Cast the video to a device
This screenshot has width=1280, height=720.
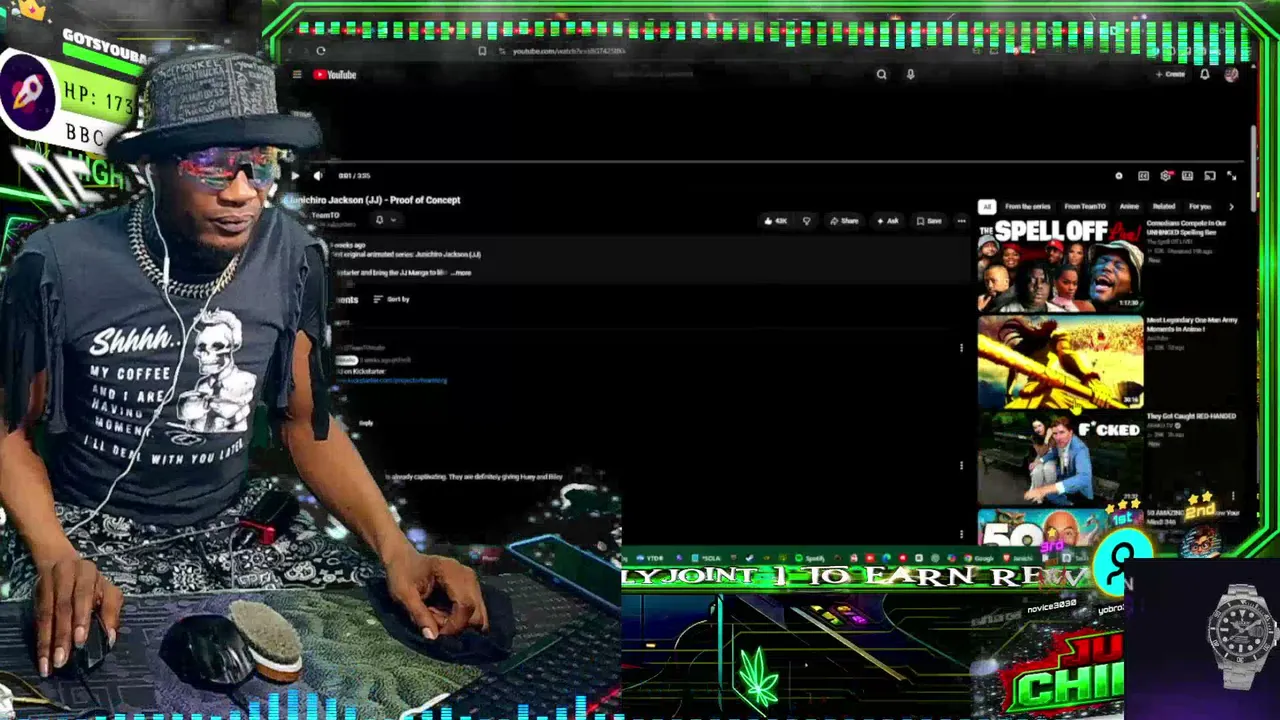click(1209, 176)
